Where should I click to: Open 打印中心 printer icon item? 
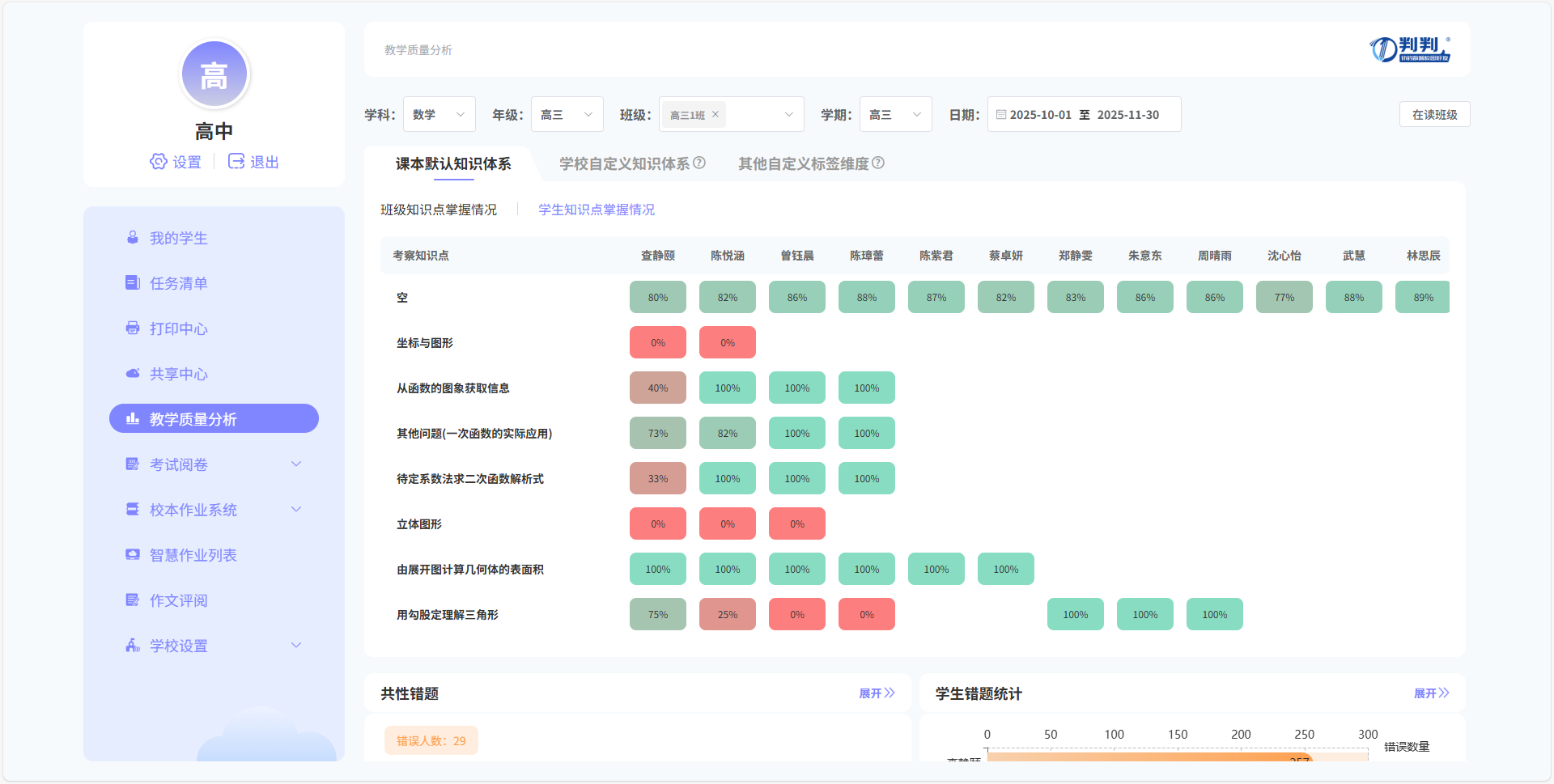tap(133, 328)
